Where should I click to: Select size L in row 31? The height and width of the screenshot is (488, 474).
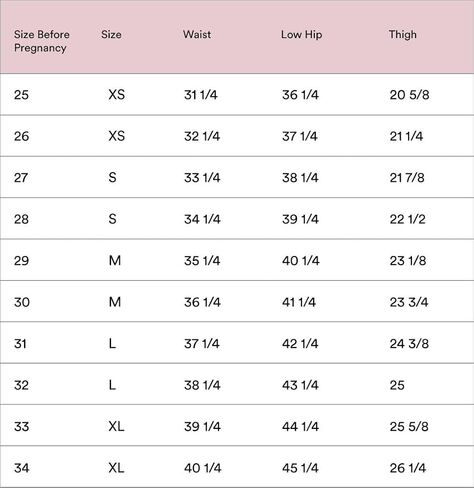pos(112,344)
